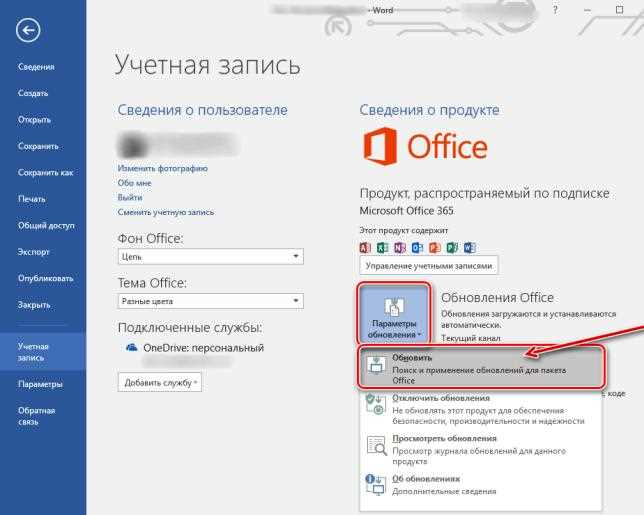644x515 pixels.
Task: Click the OneDrive cloud icon in connected services
Action: click(131, 348)
